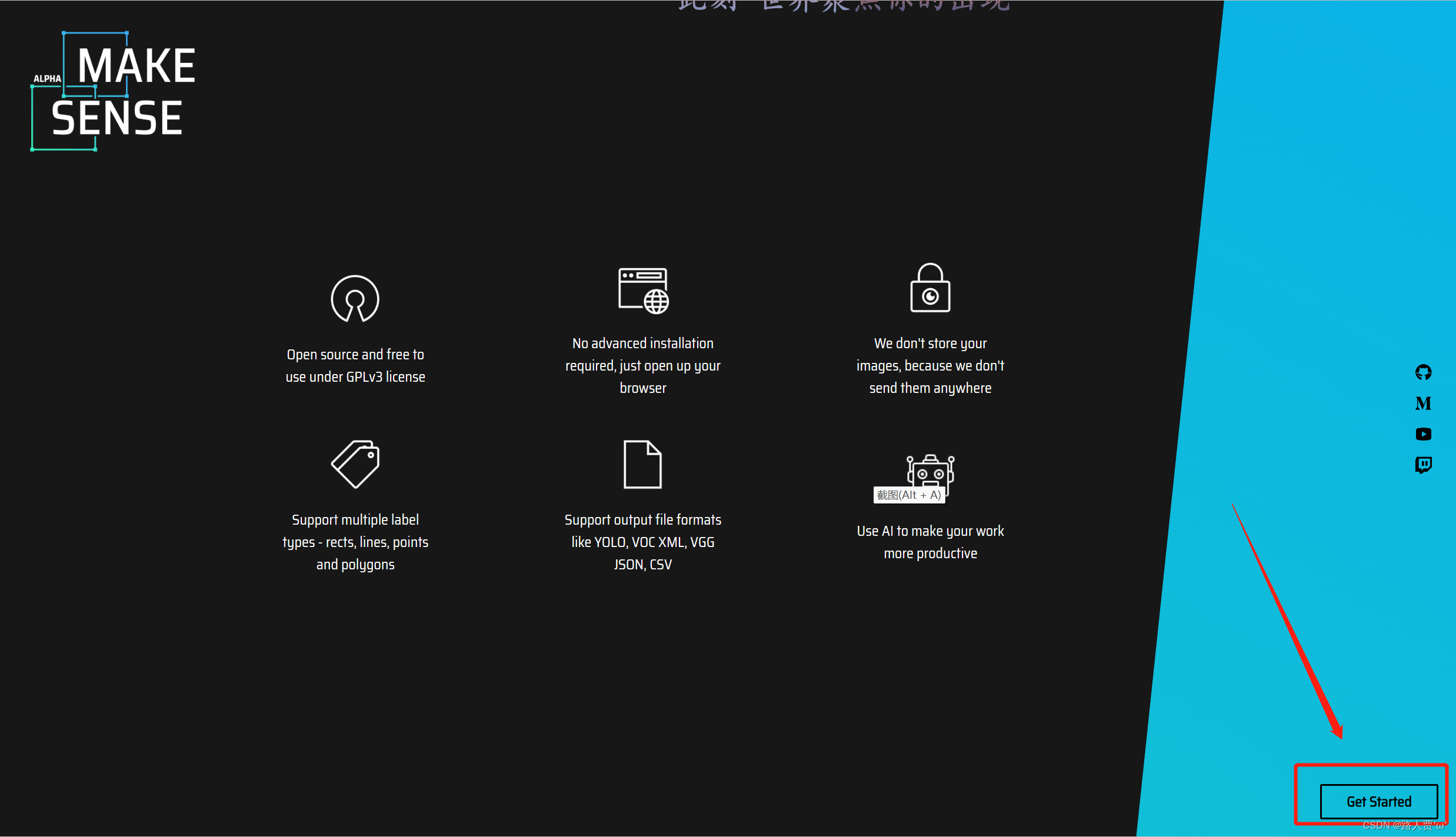1456x837 pixels.
Task: Click the padlock privacy icon
Action: (930, 288)
